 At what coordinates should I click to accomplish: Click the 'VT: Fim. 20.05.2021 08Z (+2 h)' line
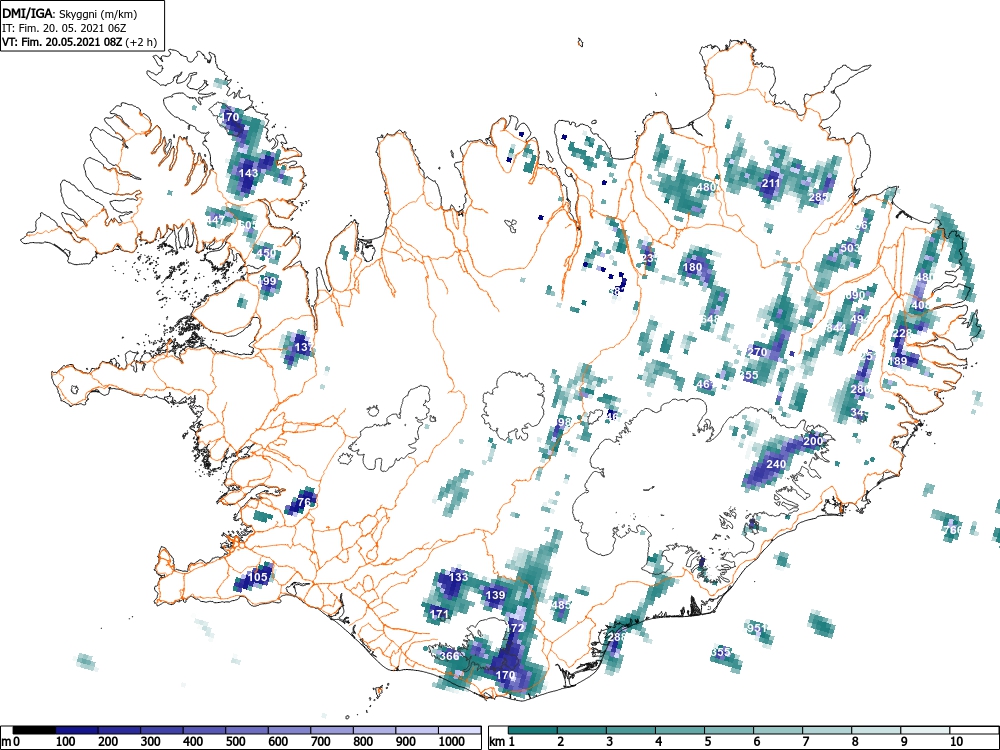point(79,42)
